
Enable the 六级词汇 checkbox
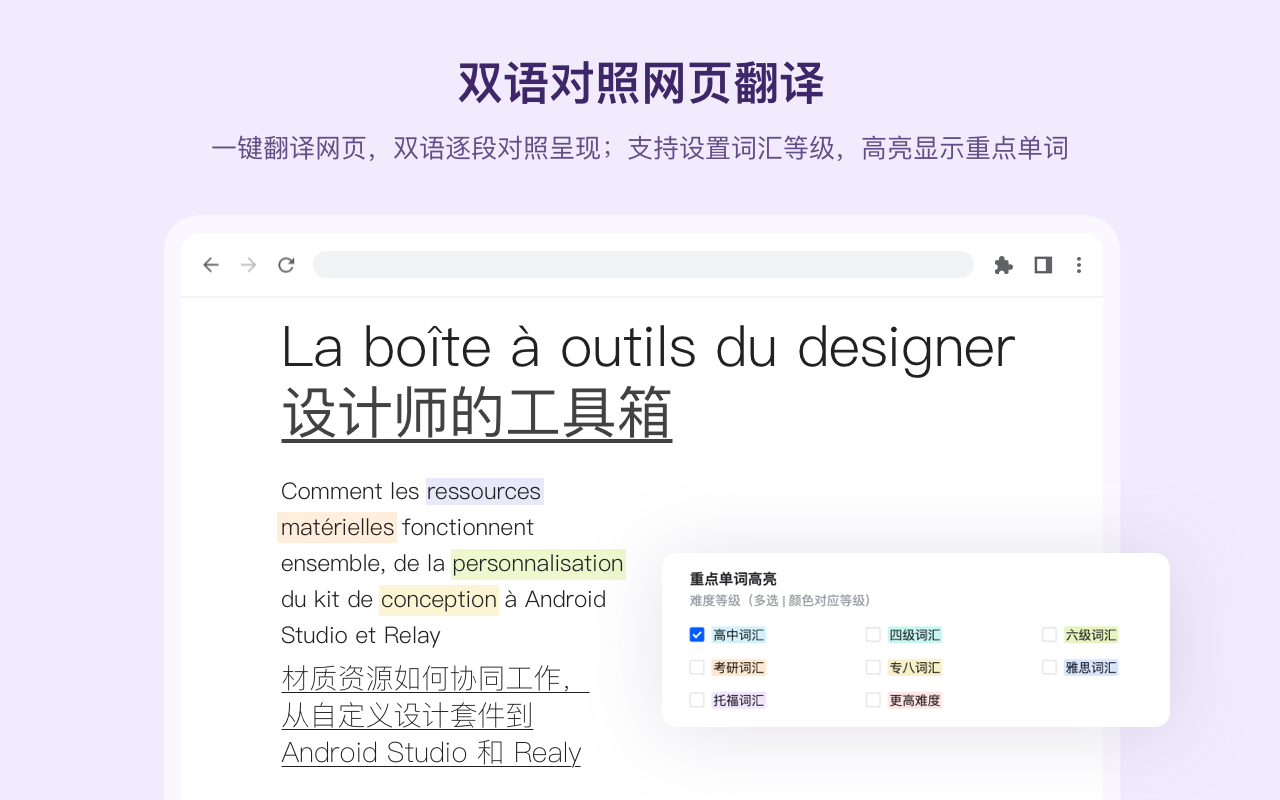tap(1049, 634)
